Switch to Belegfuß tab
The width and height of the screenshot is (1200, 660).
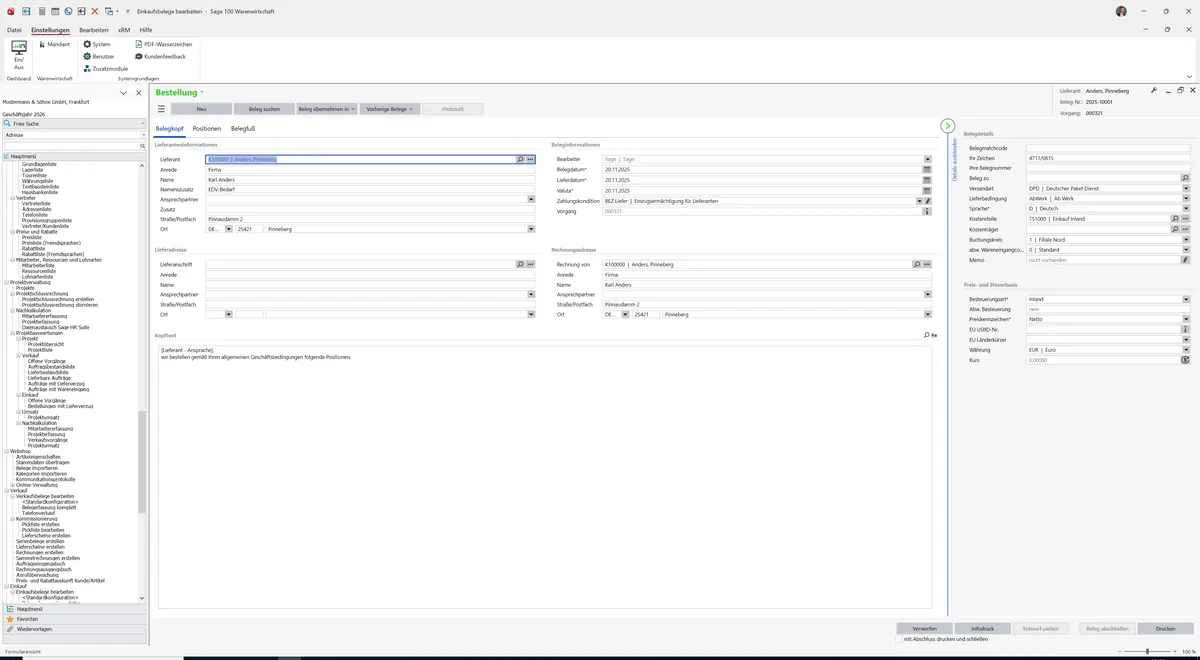[243, 129]
